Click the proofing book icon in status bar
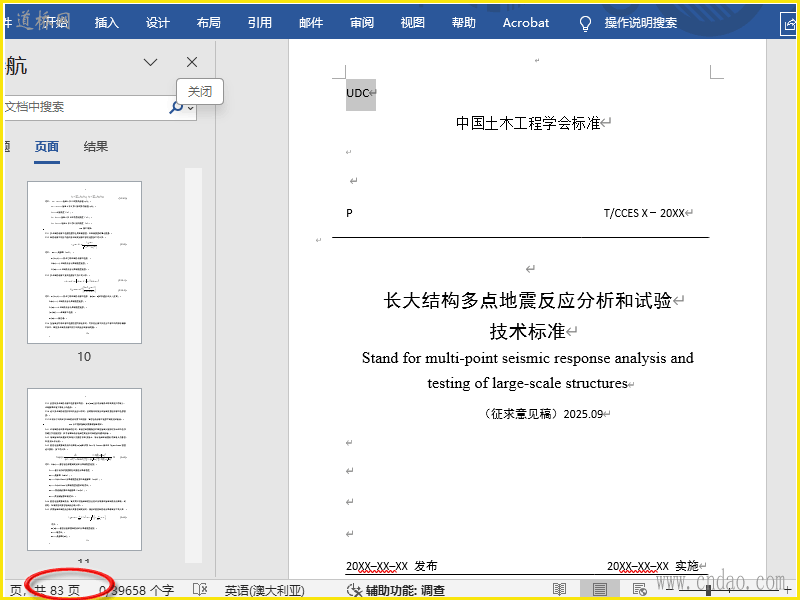 coord(199,590)
